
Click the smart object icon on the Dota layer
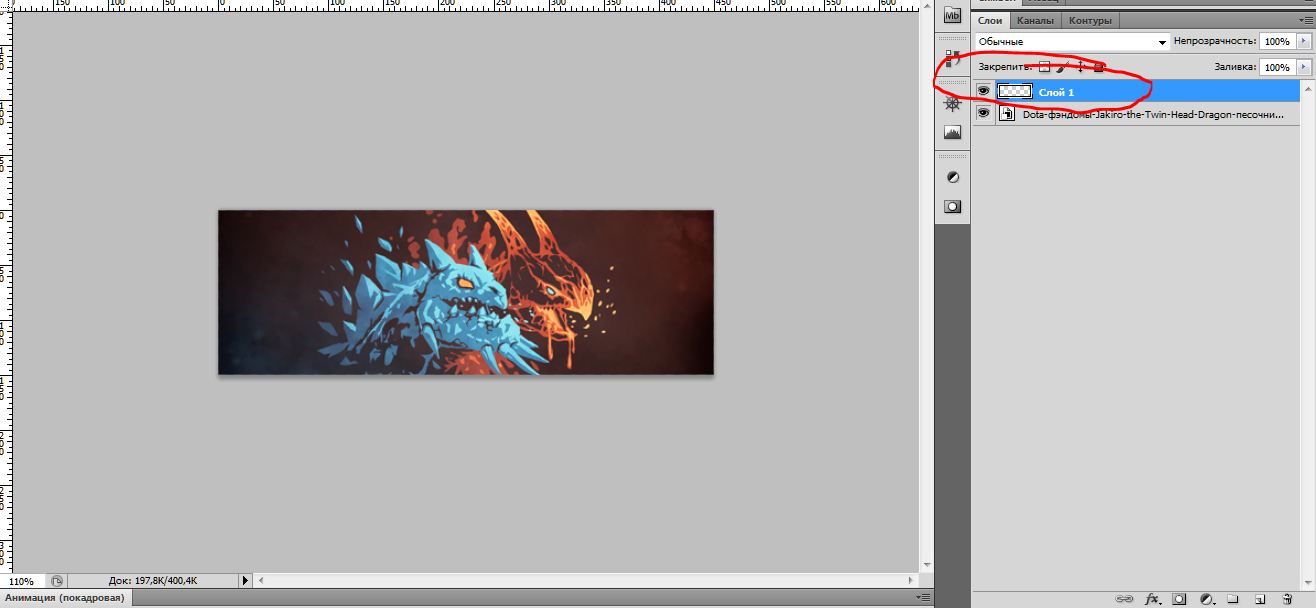[1009, 114]
